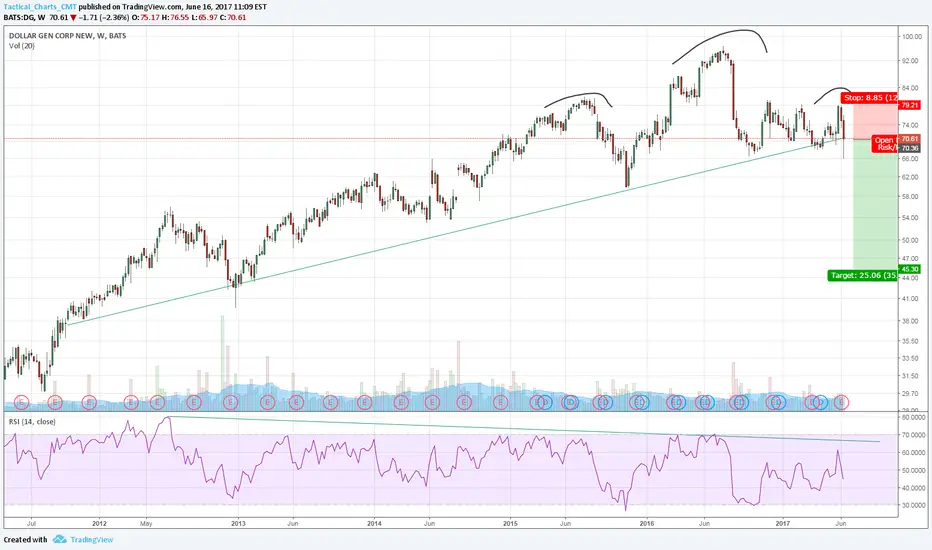The height and width of the screenshot is (550, 932).
Task: Click the 2013 label on time axis
Action: [238, 524]
